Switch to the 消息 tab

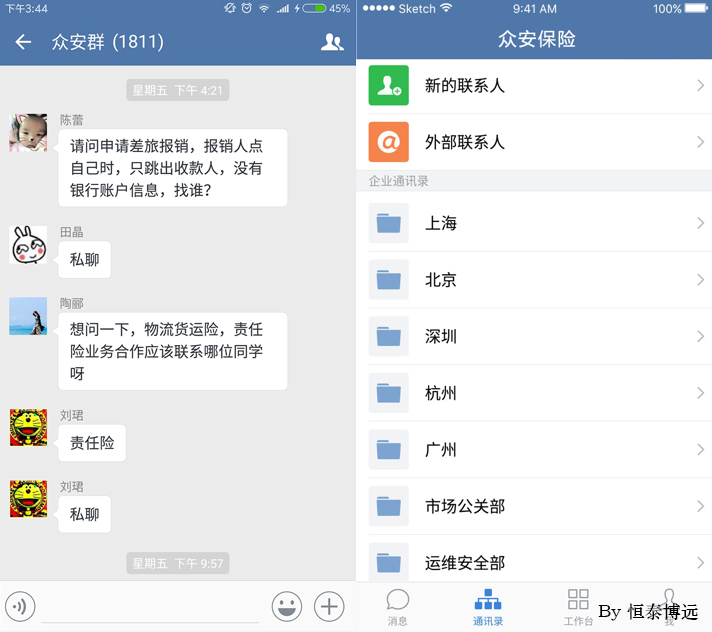coord(398,607)
